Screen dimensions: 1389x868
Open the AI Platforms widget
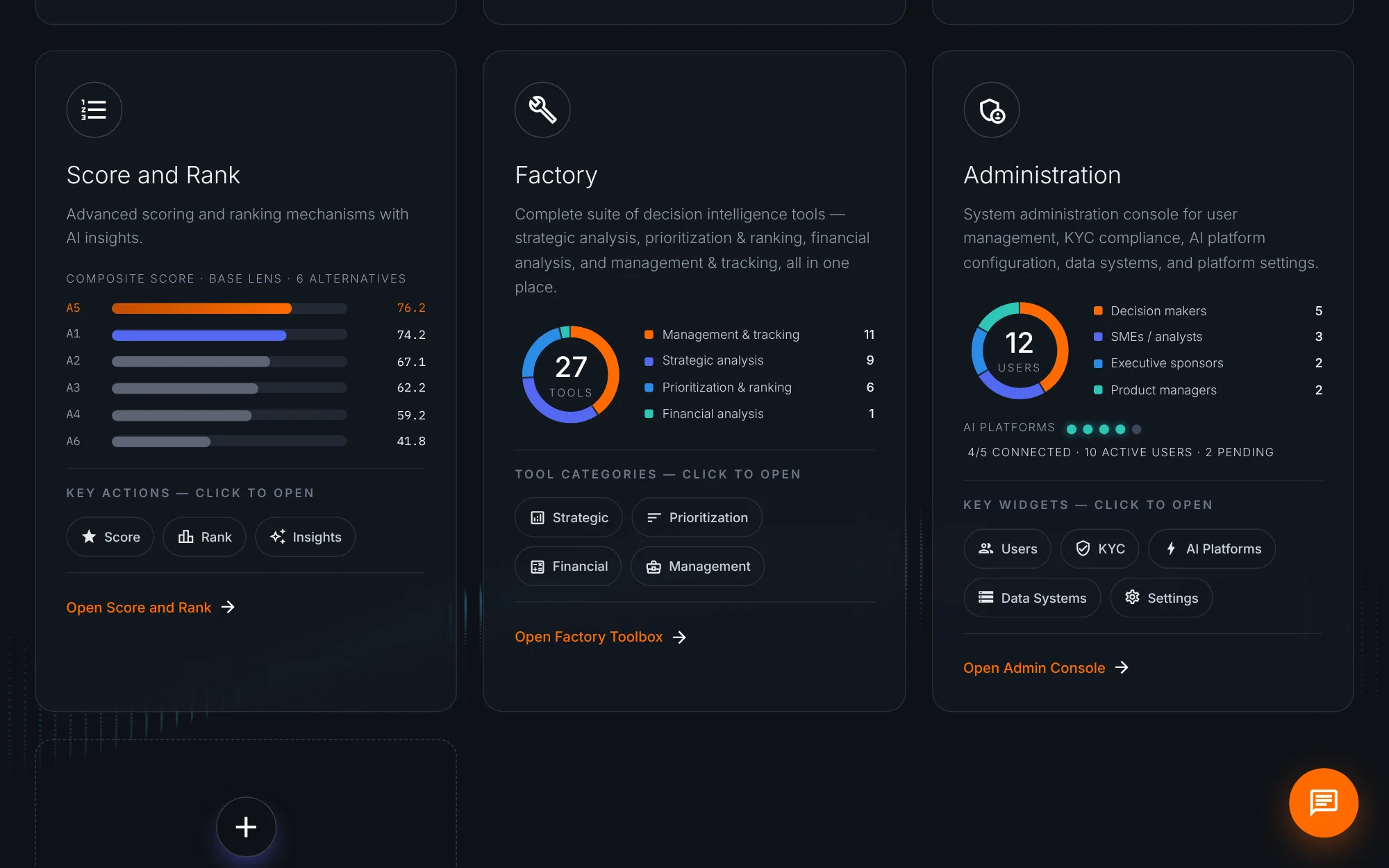tap(1213, 549)
